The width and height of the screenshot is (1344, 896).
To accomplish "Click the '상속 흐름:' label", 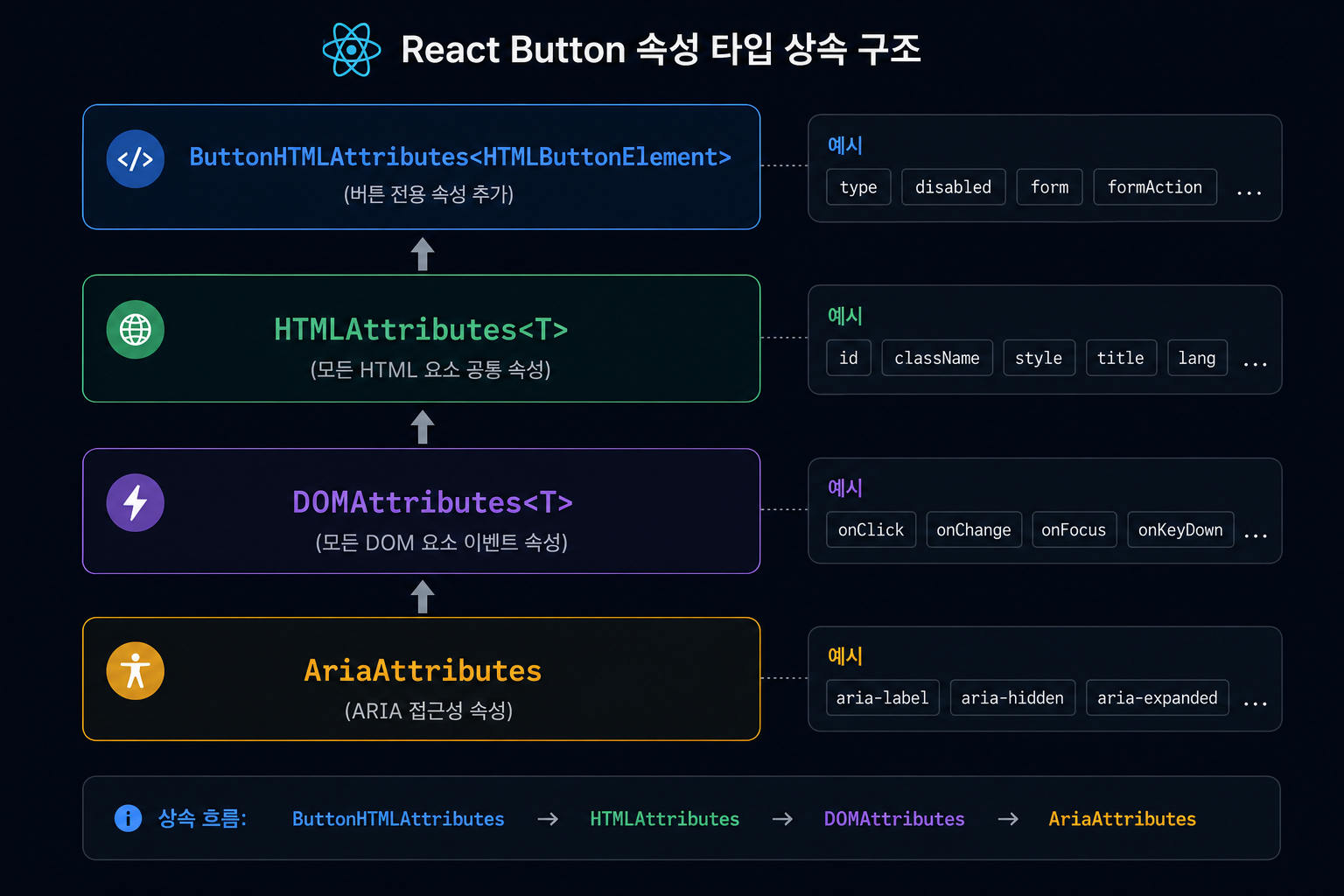I will click(x=202, y=818).
